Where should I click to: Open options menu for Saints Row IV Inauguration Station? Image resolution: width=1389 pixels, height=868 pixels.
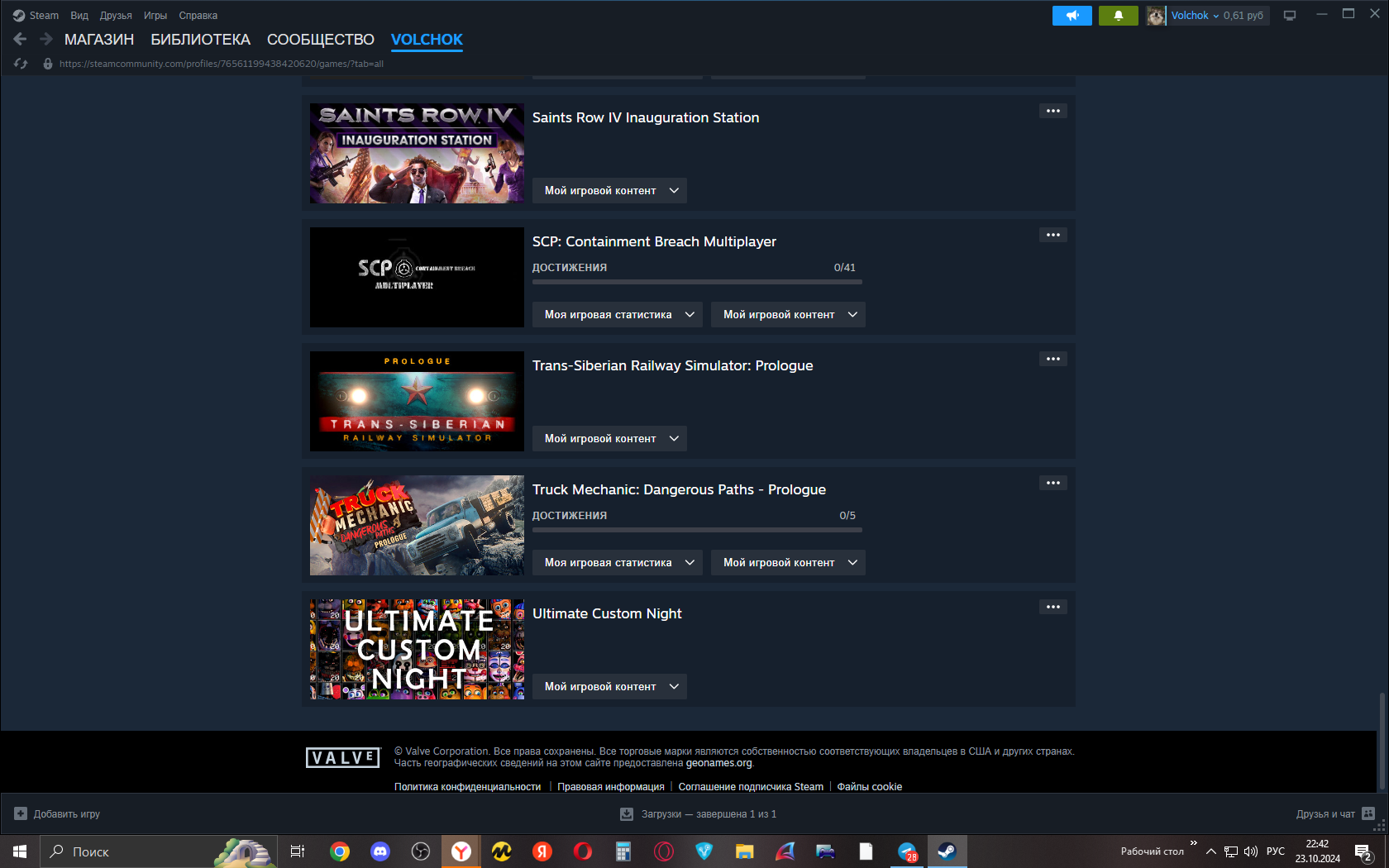pos(1053,111)
